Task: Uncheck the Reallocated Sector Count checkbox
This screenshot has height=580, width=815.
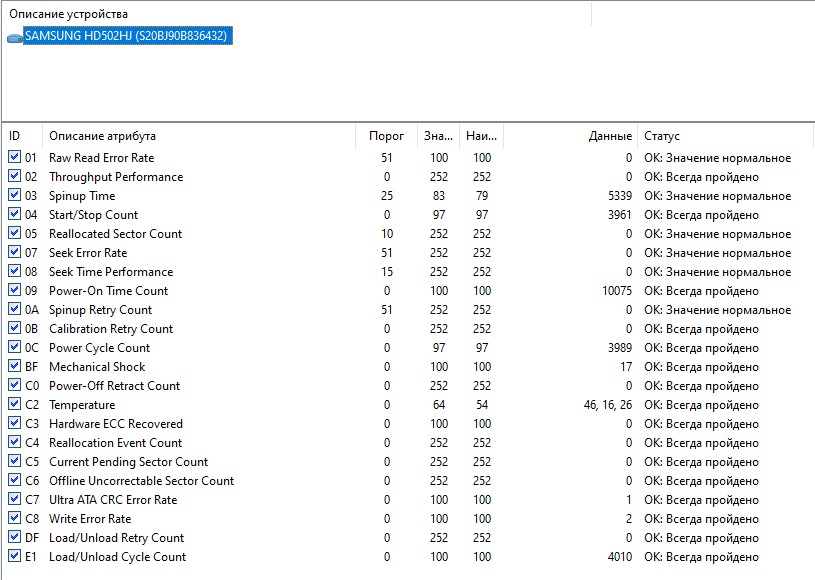Action: [x=14, y=234]
